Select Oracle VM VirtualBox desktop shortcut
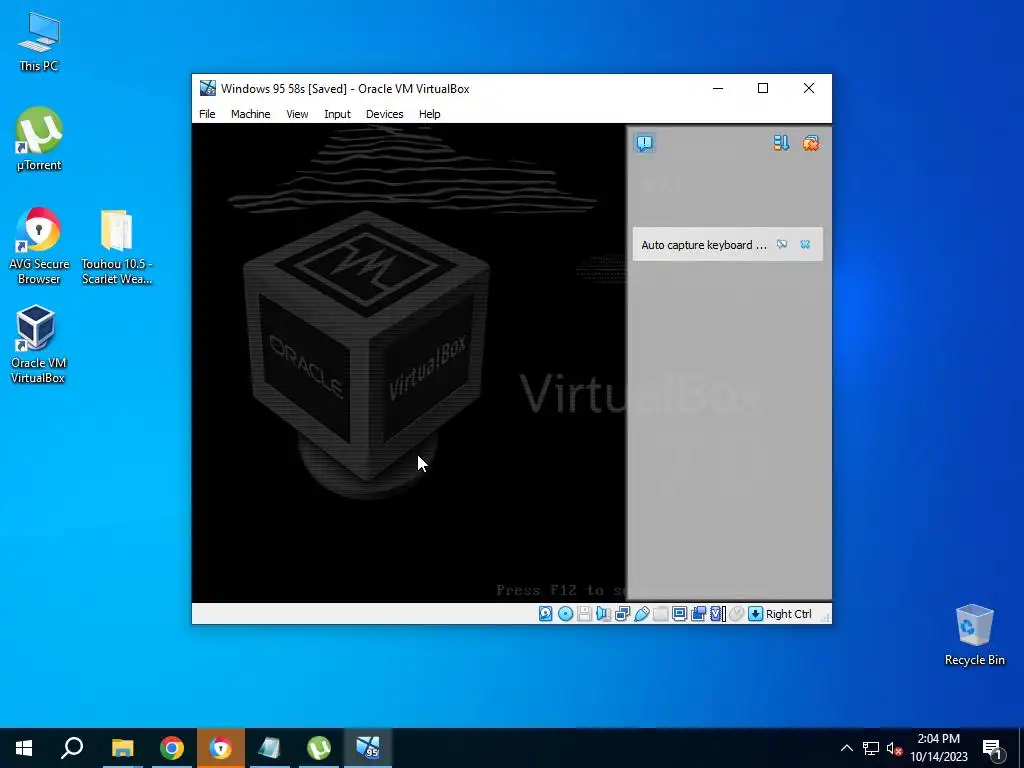 [37, 344]
